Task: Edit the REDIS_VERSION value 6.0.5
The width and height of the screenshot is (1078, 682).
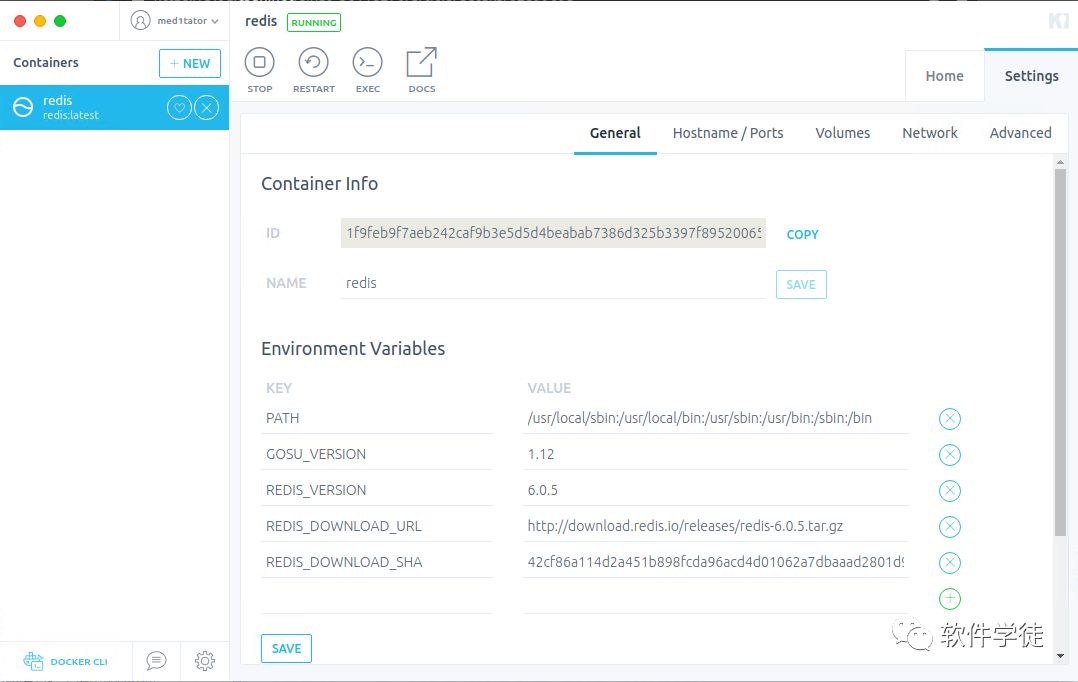Action: click(x=715, y=490)
